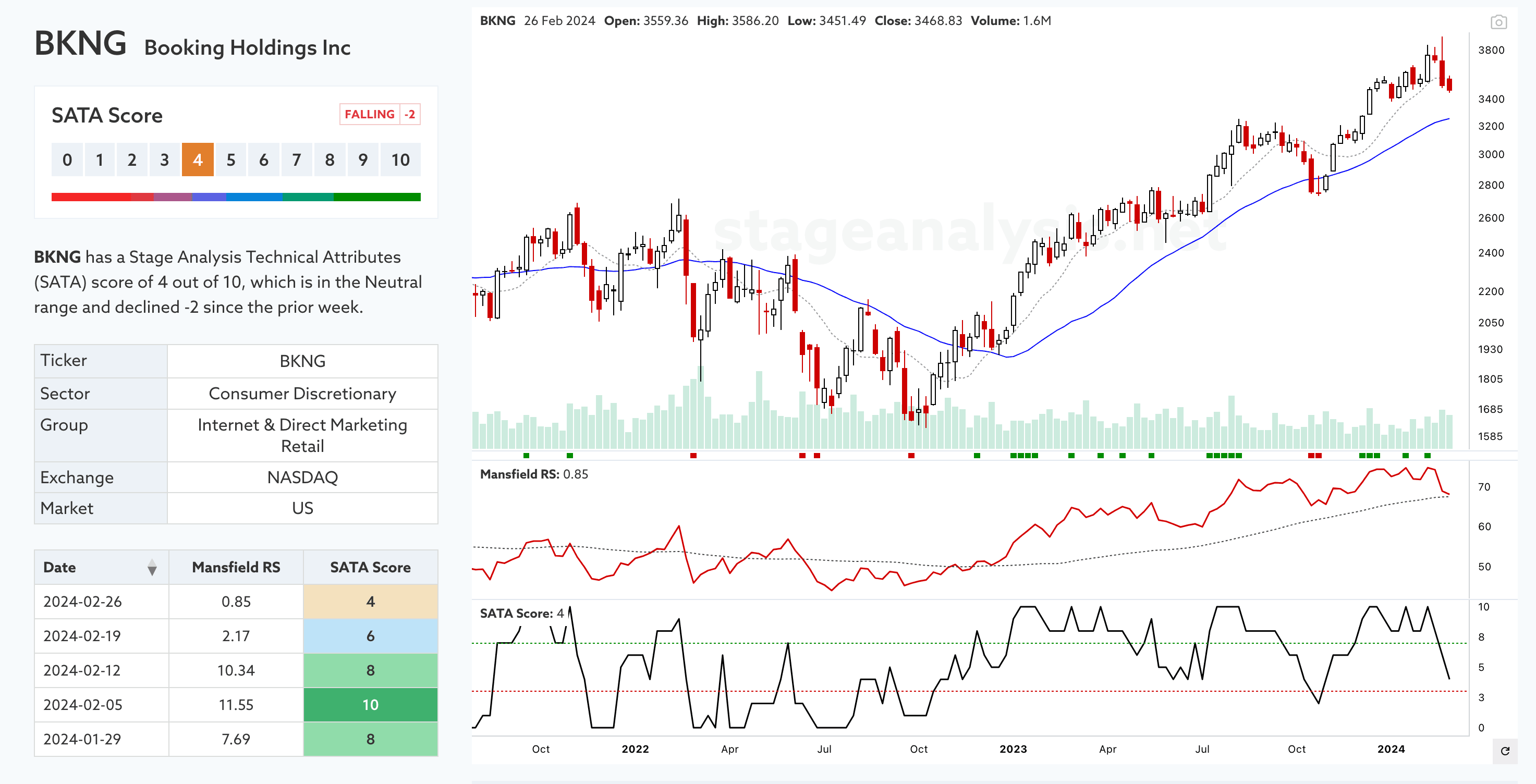
Task: Click SATA score cell for 2024-02-26
Action: (370, 602)
